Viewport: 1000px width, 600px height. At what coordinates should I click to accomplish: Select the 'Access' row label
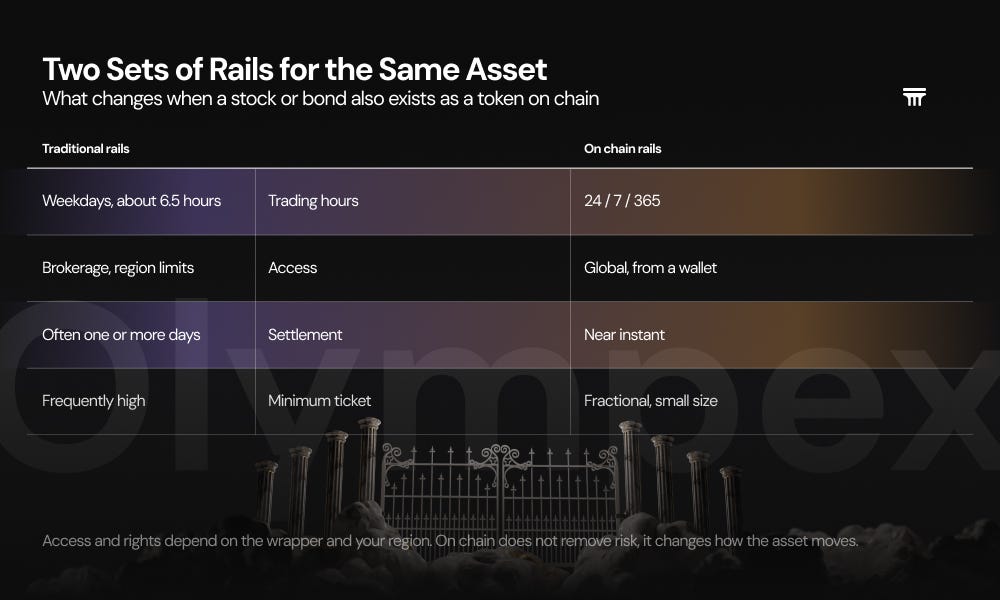click(292, 268)
